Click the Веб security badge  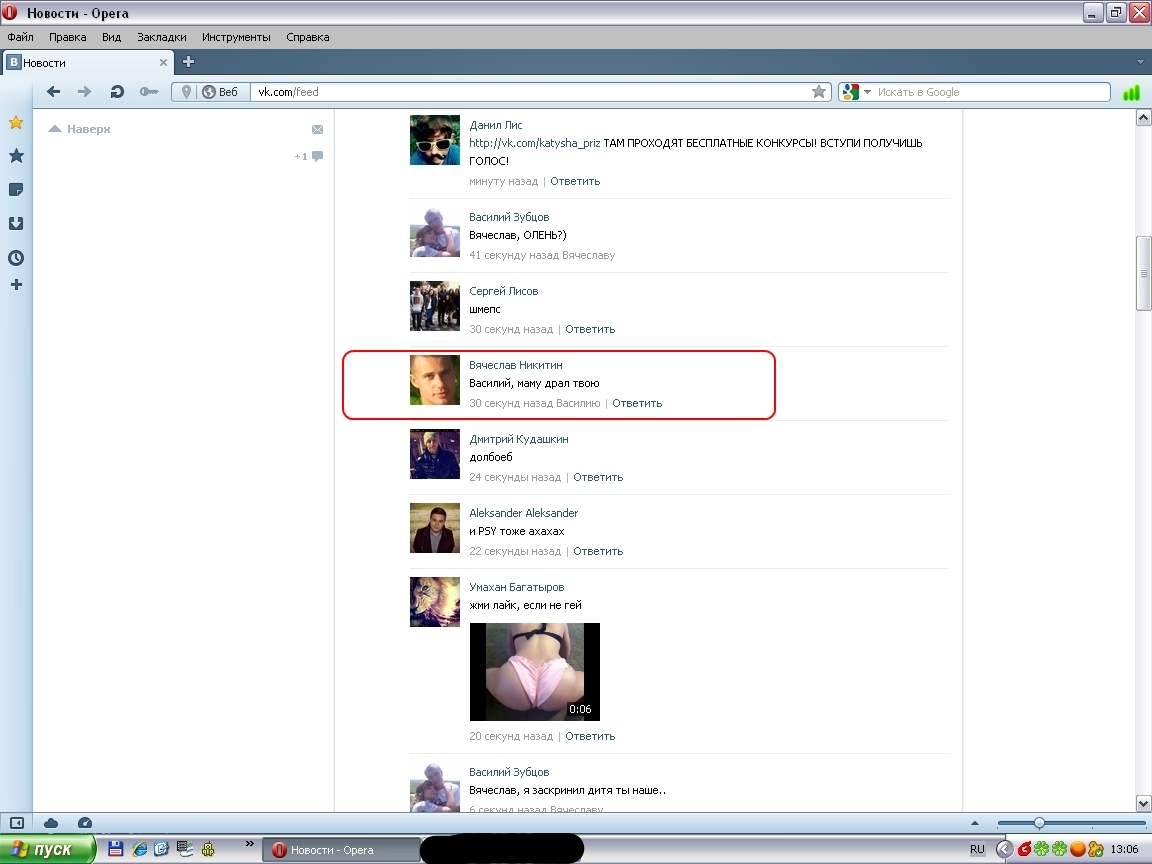pyautogui.click(x=220, y=92)
